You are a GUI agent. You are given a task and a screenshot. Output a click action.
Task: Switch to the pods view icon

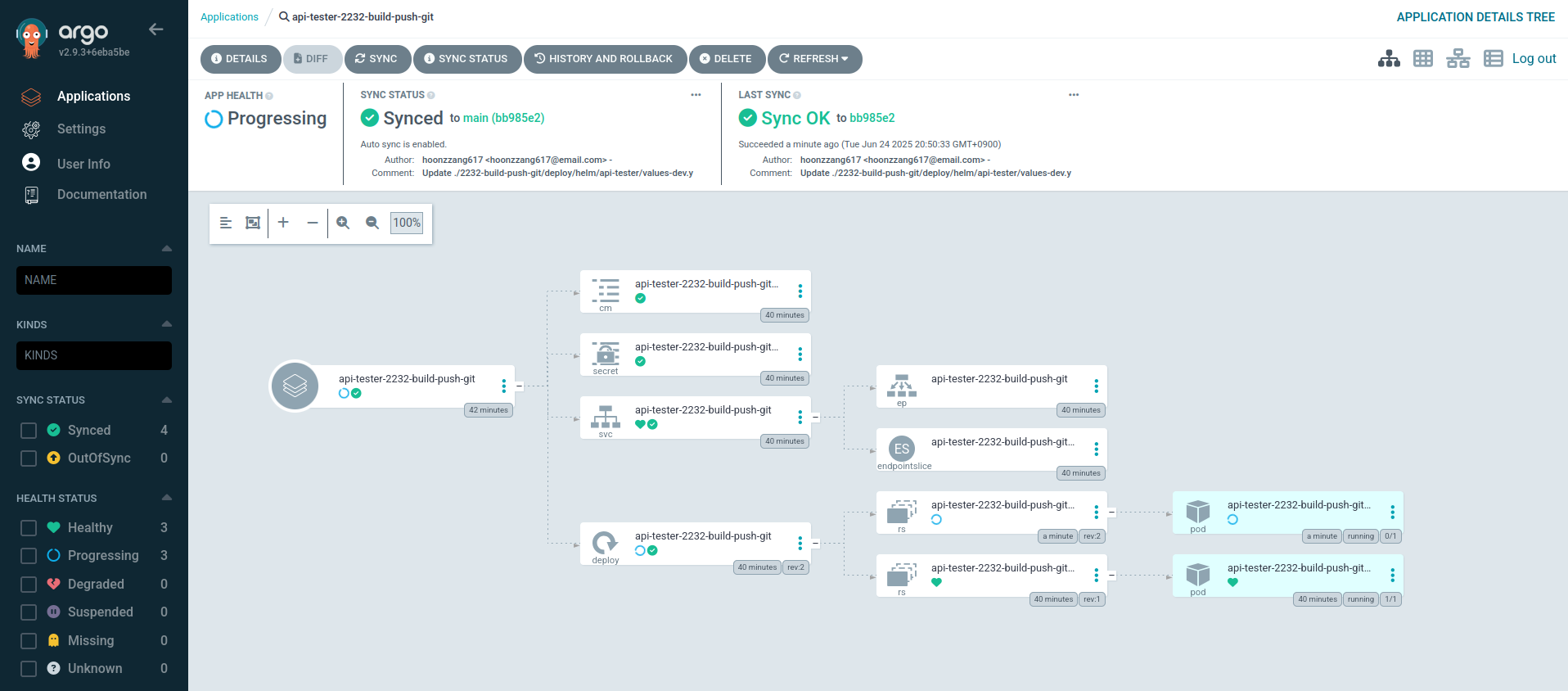click(1423, 59)
